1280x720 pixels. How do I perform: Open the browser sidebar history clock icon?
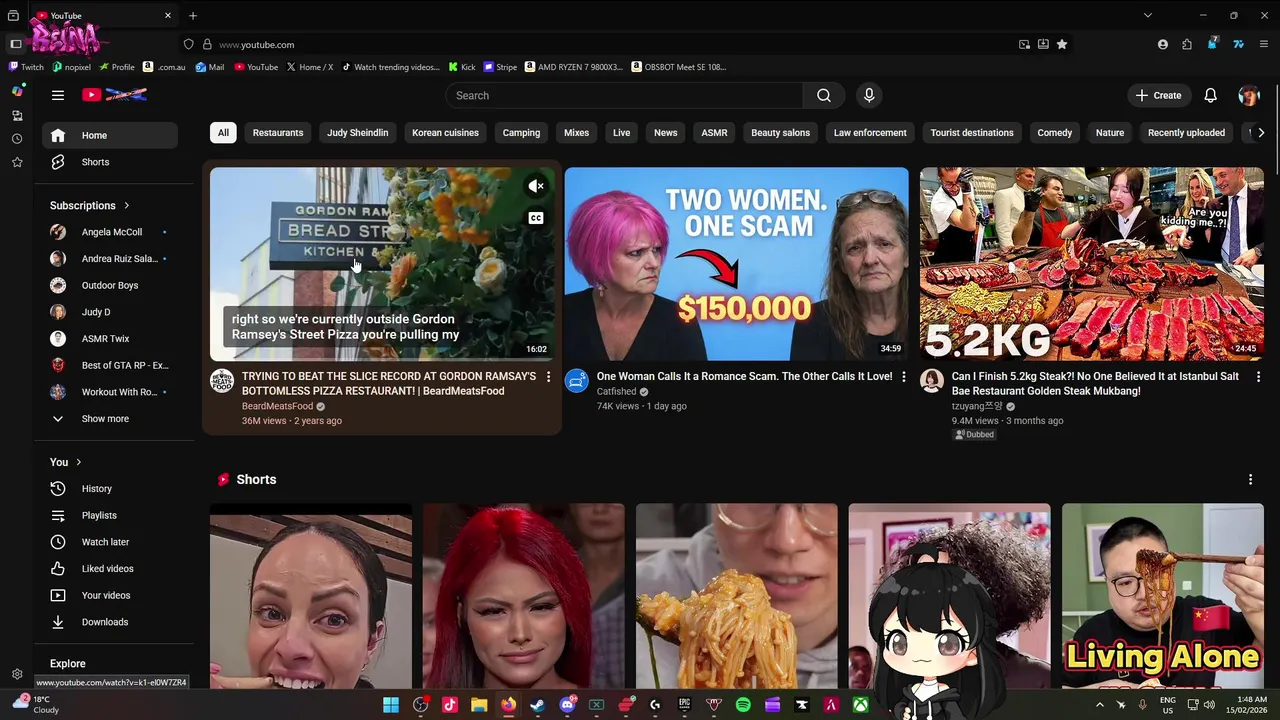click(17, 139)
